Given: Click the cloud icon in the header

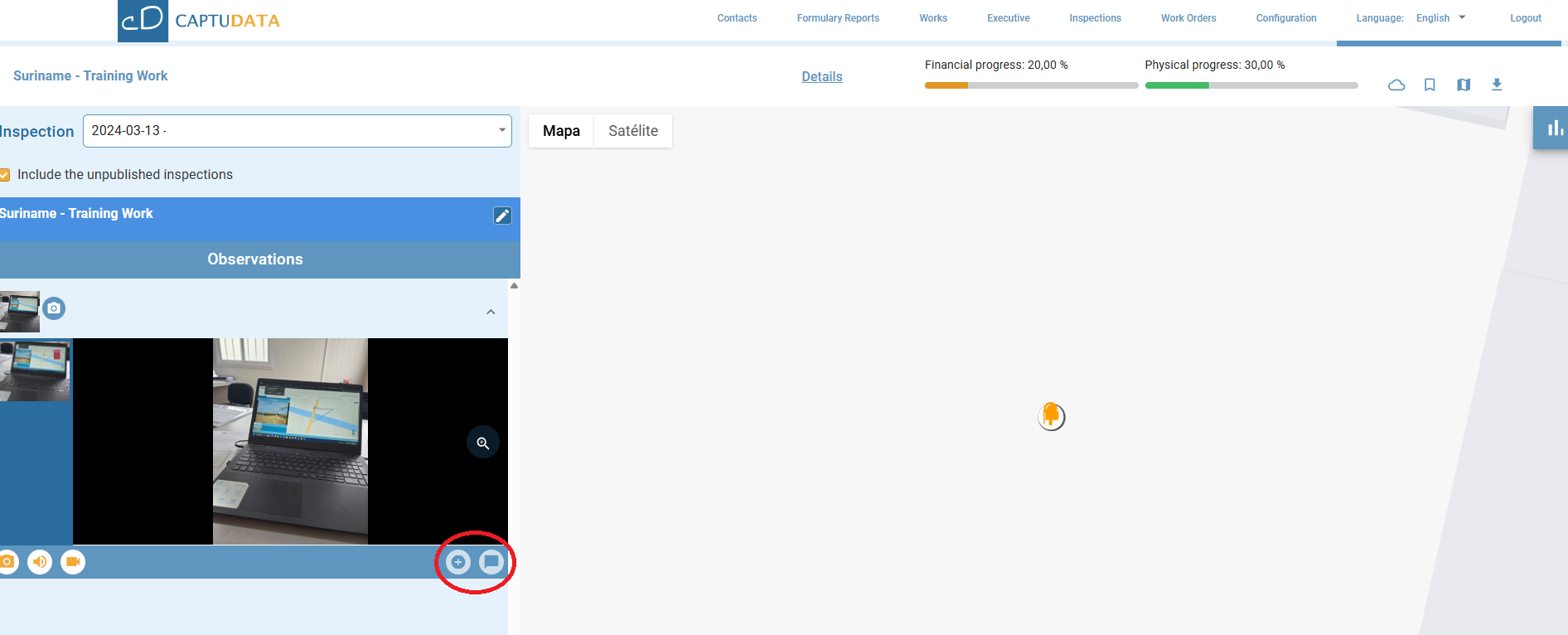Looking at the screenshot, I should pyautogui.click(x=1396, y=85).
